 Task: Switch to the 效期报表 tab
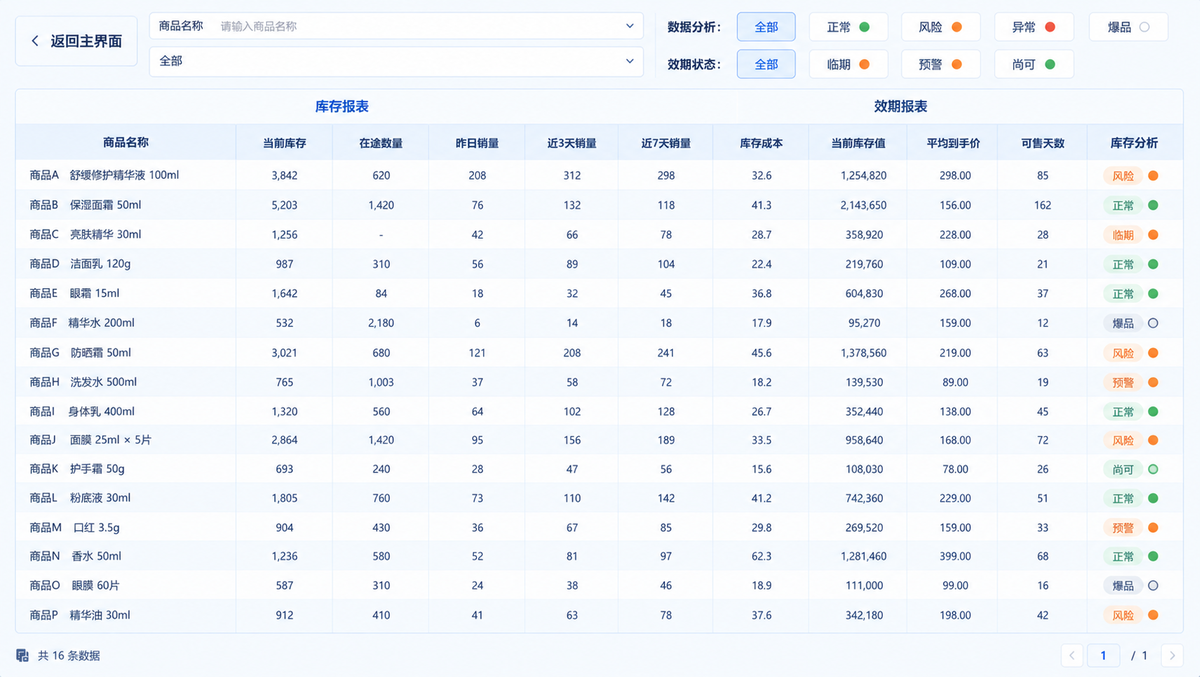pyautogui.click(x=900, y=106)
